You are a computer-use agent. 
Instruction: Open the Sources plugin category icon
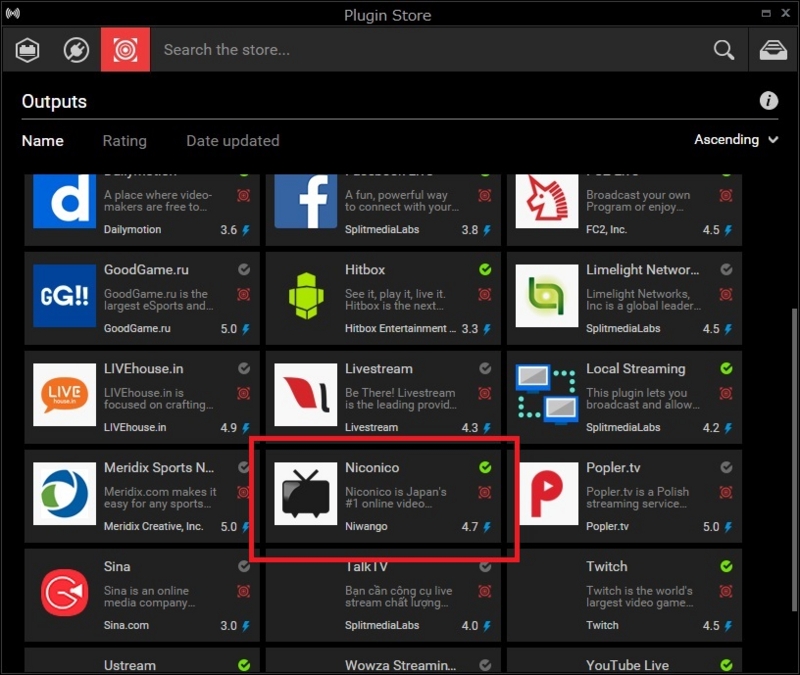28,50
